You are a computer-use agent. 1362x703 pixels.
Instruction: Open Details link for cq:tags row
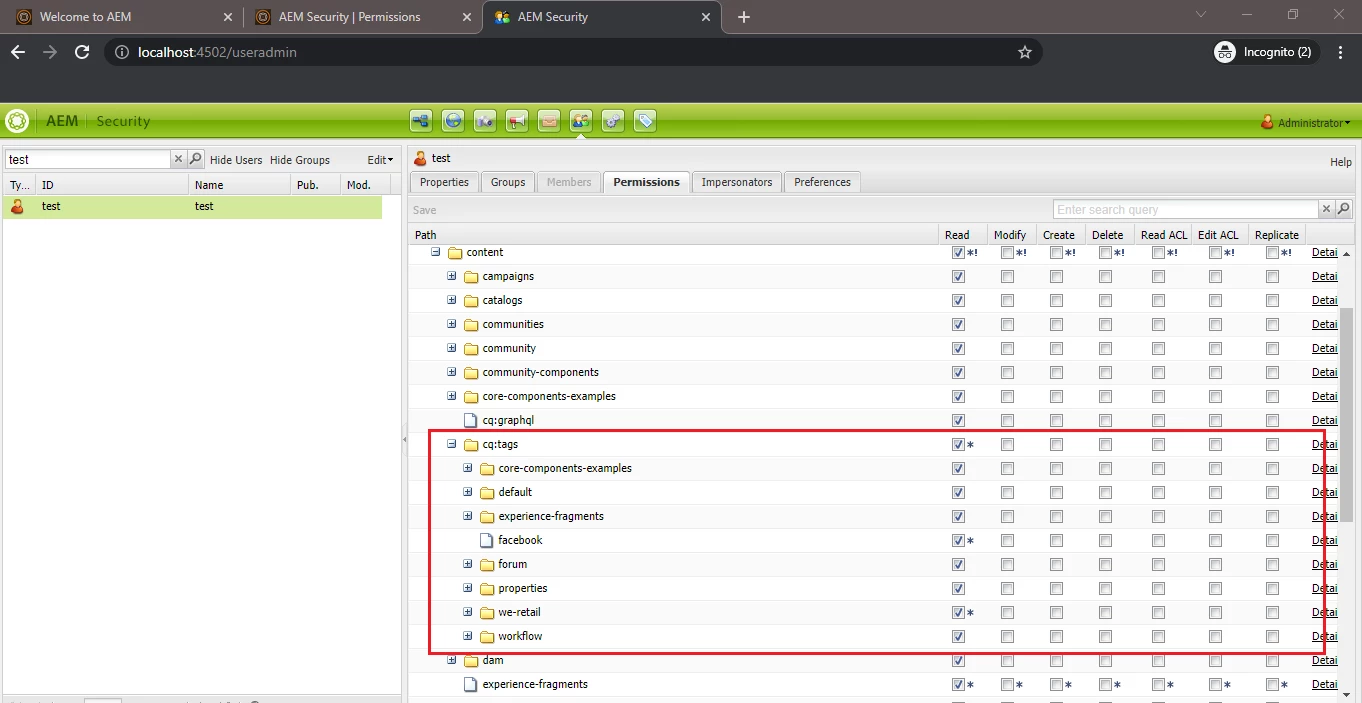(x=1325, y=444)
